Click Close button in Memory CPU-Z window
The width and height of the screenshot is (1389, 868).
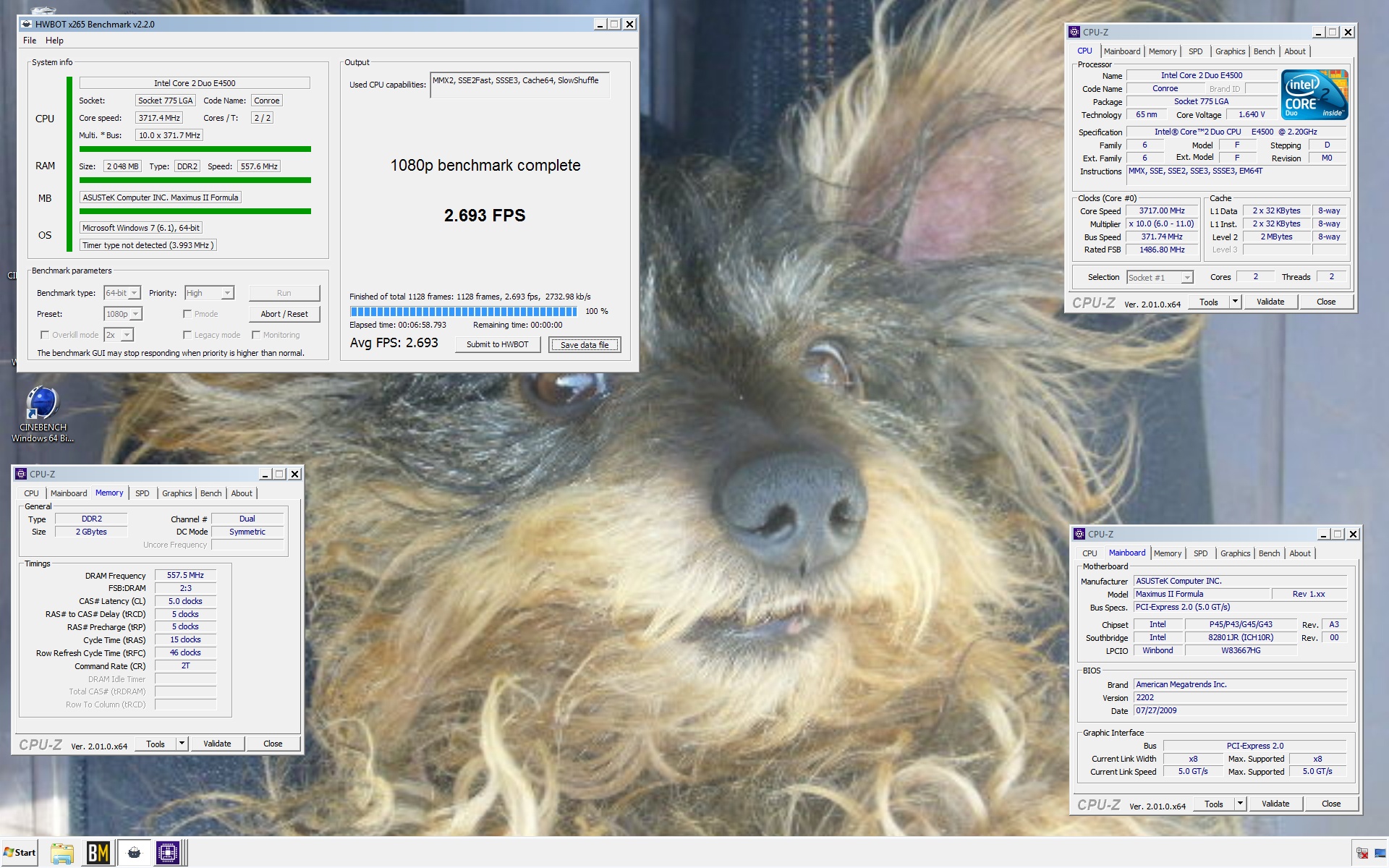(273, 744)
